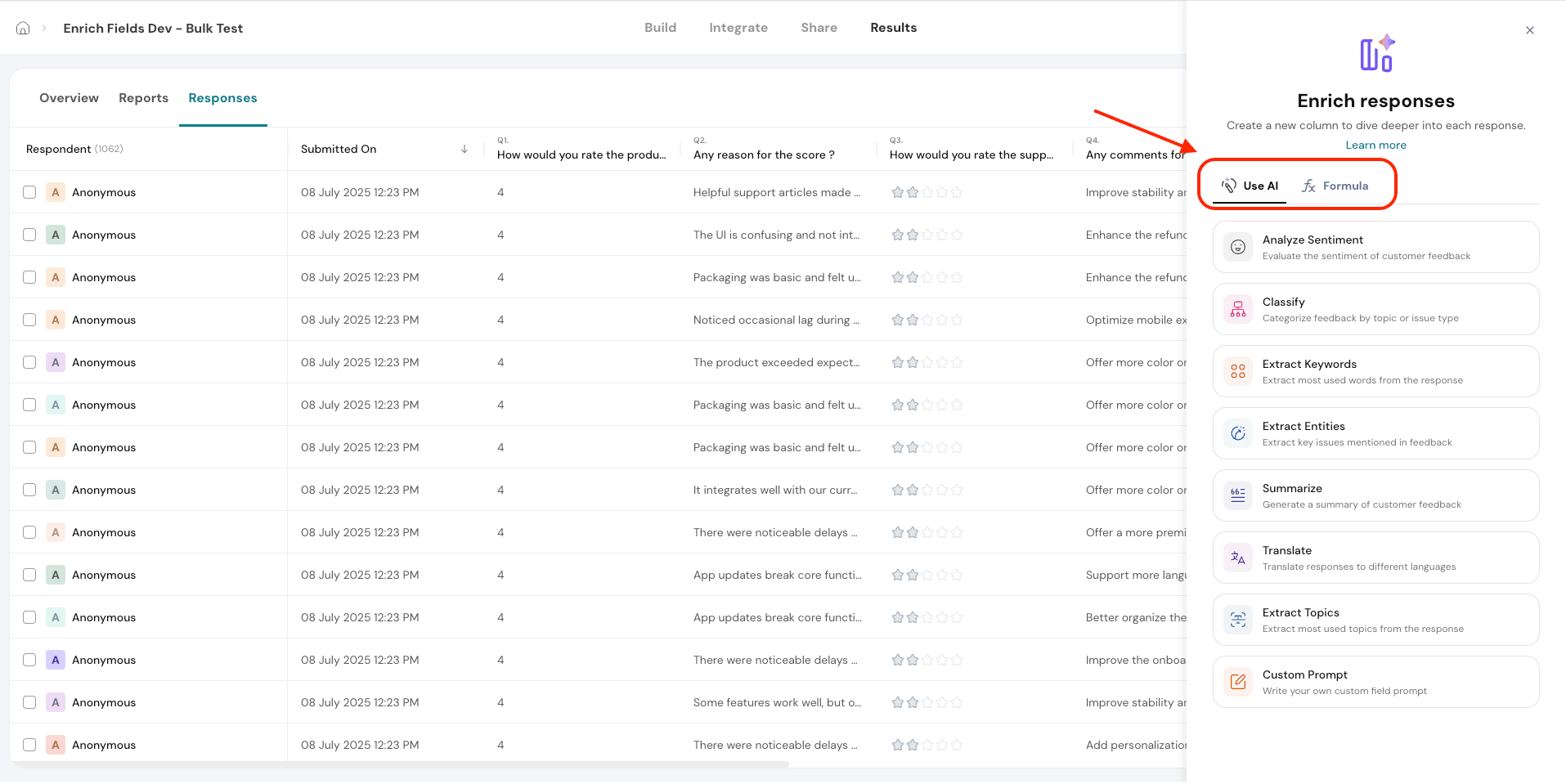Select the last visible respondent row checkbox
The image size is (1566, 784).
[x=29, y=745]
